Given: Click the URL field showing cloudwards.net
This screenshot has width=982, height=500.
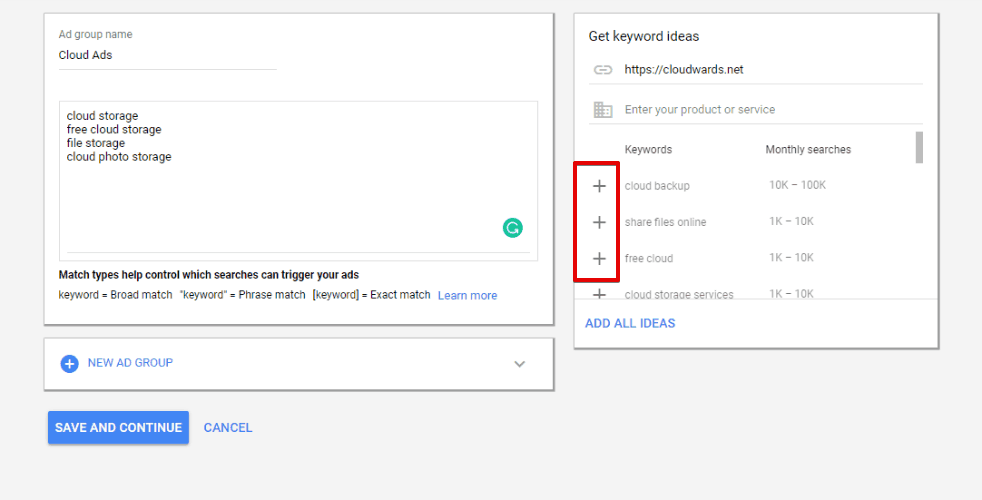Looking at the screenshot, I should [x=773, y=70].
